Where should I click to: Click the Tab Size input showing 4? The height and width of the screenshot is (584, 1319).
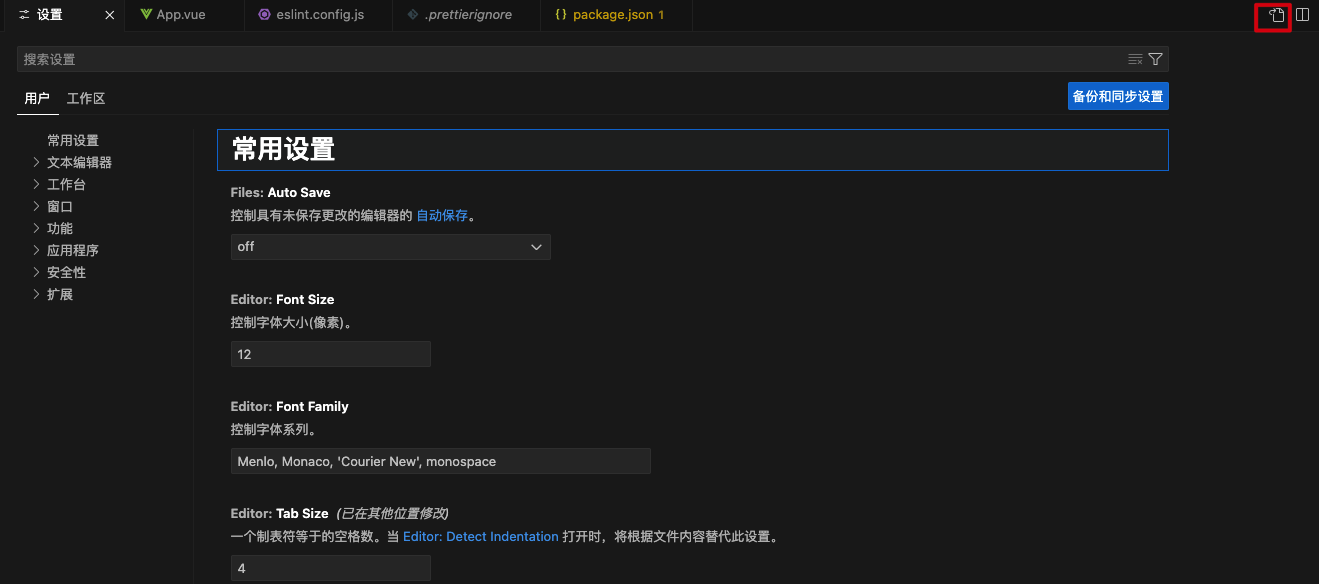coord(330,568)
